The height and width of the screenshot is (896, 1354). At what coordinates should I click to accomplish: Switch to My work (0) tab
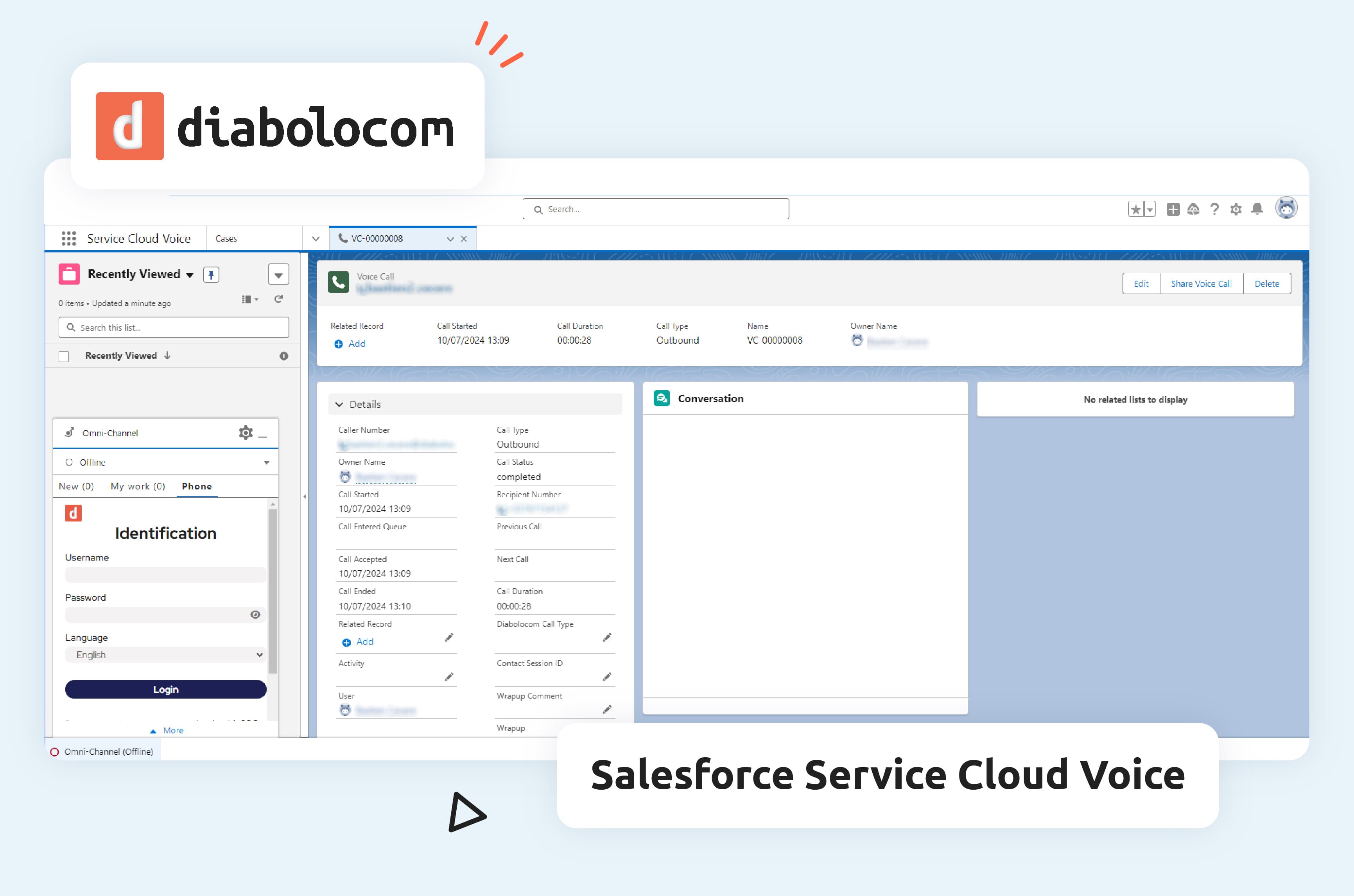138,486
